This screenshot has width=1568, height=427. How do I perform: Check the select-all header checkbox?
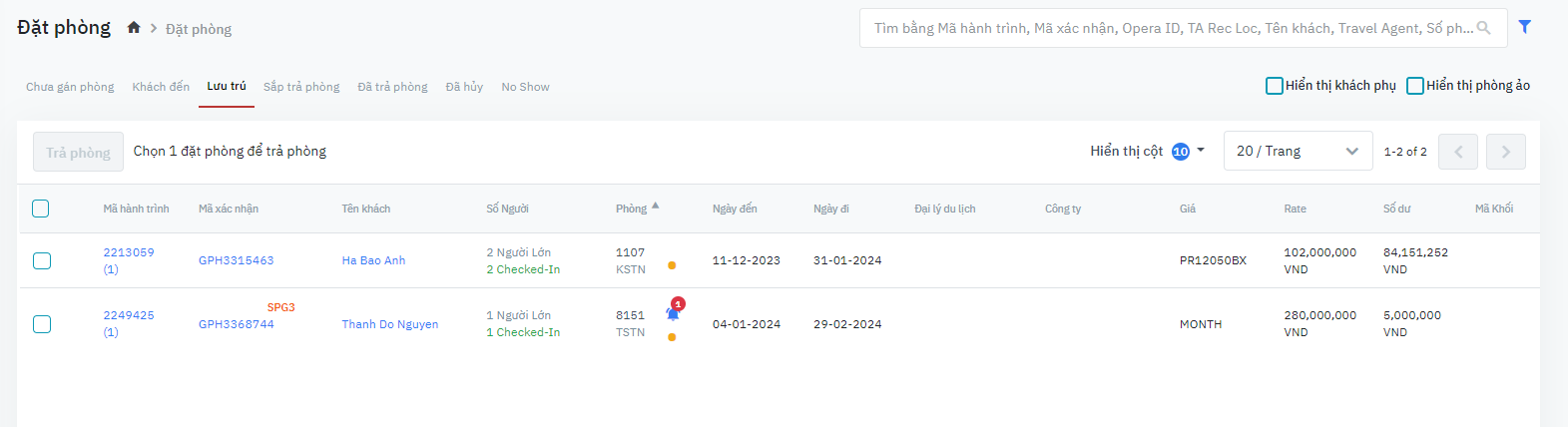[40, 209]
